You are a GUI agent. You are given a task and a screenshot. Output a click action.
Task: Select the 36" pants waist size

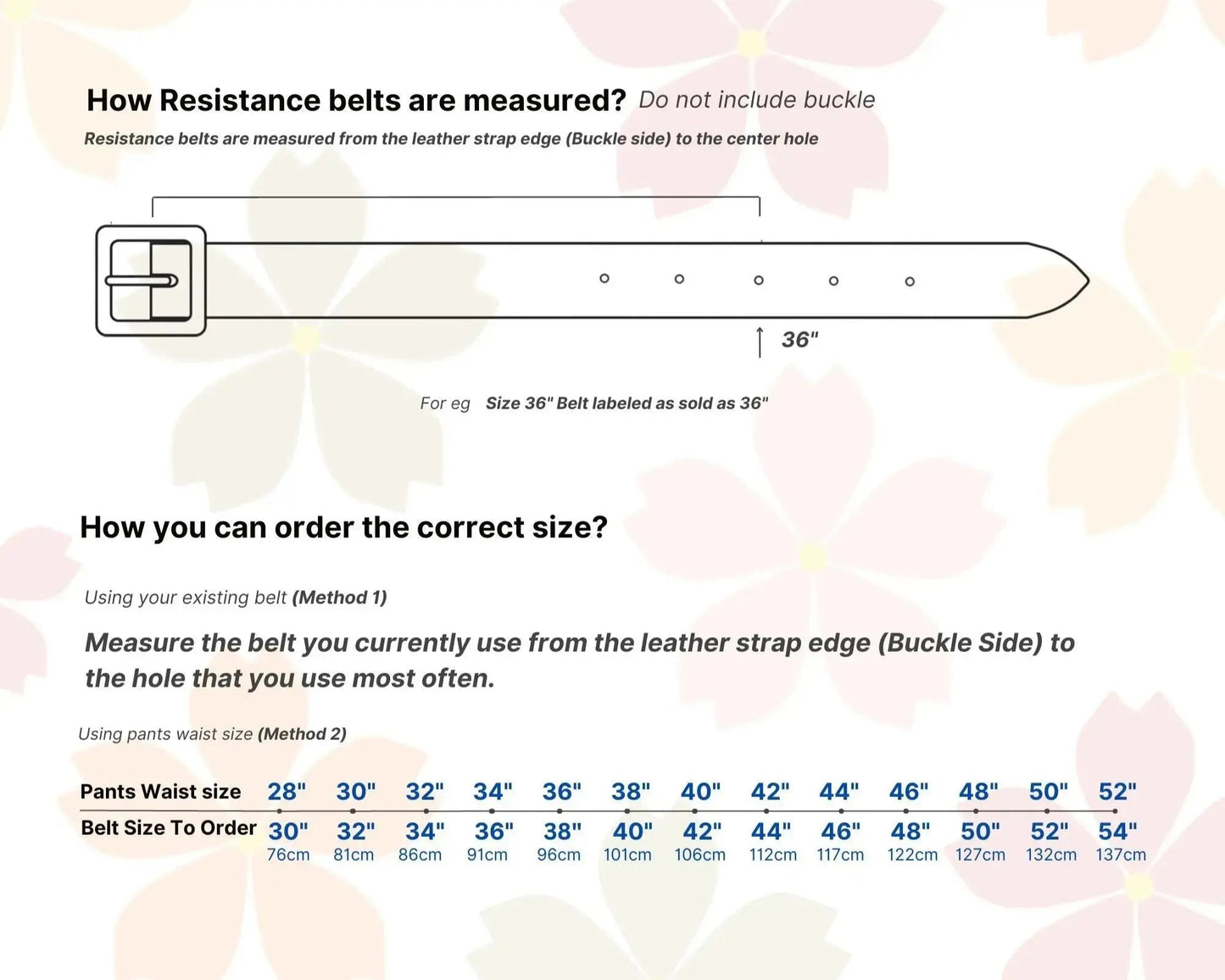(x=562, y=792)
